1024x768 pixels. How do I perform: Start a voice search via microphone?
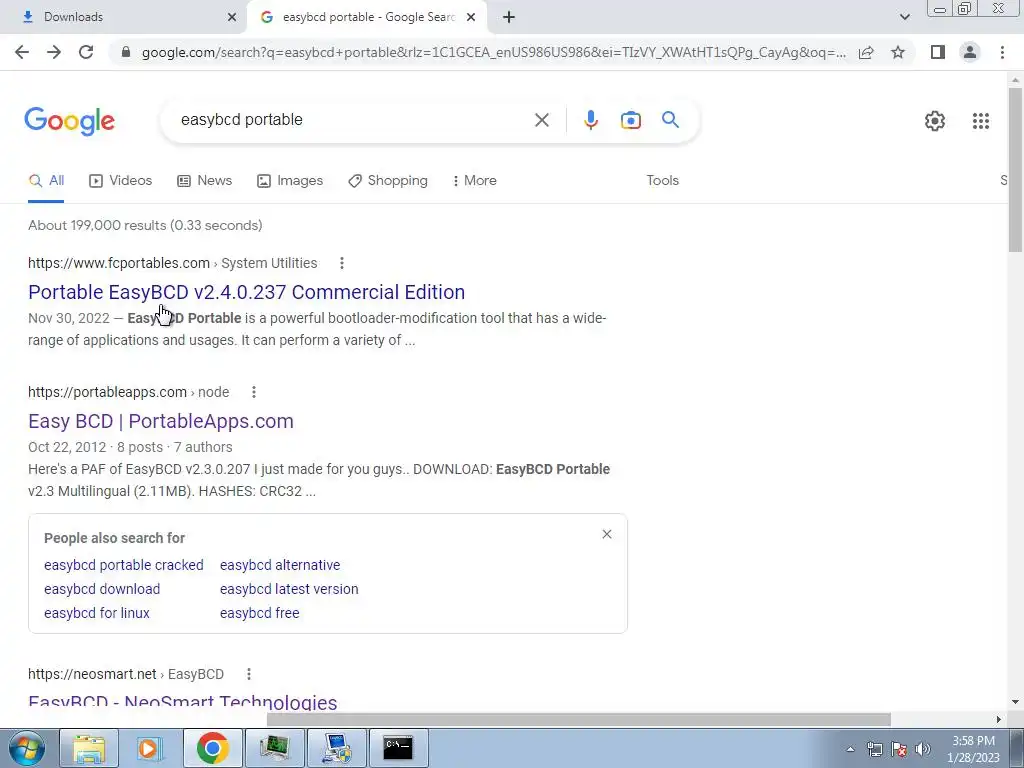click(x=590, y=120)
